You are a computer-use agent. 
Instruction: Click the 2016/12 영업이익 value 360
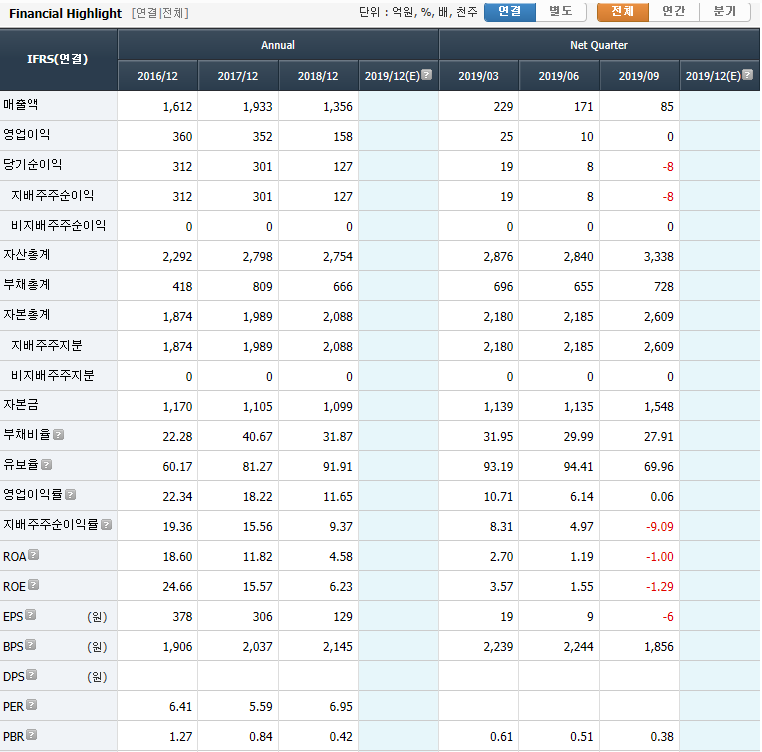pyautogui.click(x=182, y=137)
